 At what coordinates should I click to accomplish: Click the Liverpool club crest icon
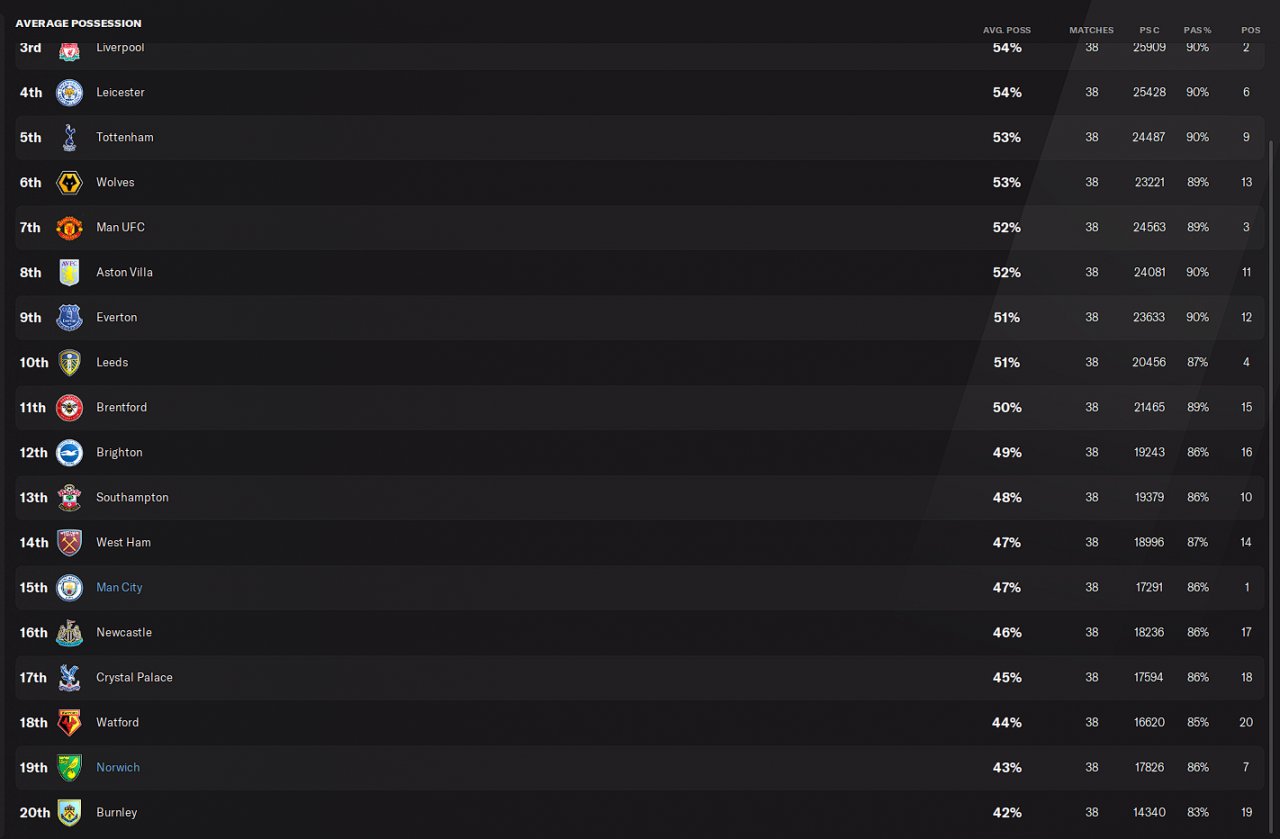[x=69, y=50]
